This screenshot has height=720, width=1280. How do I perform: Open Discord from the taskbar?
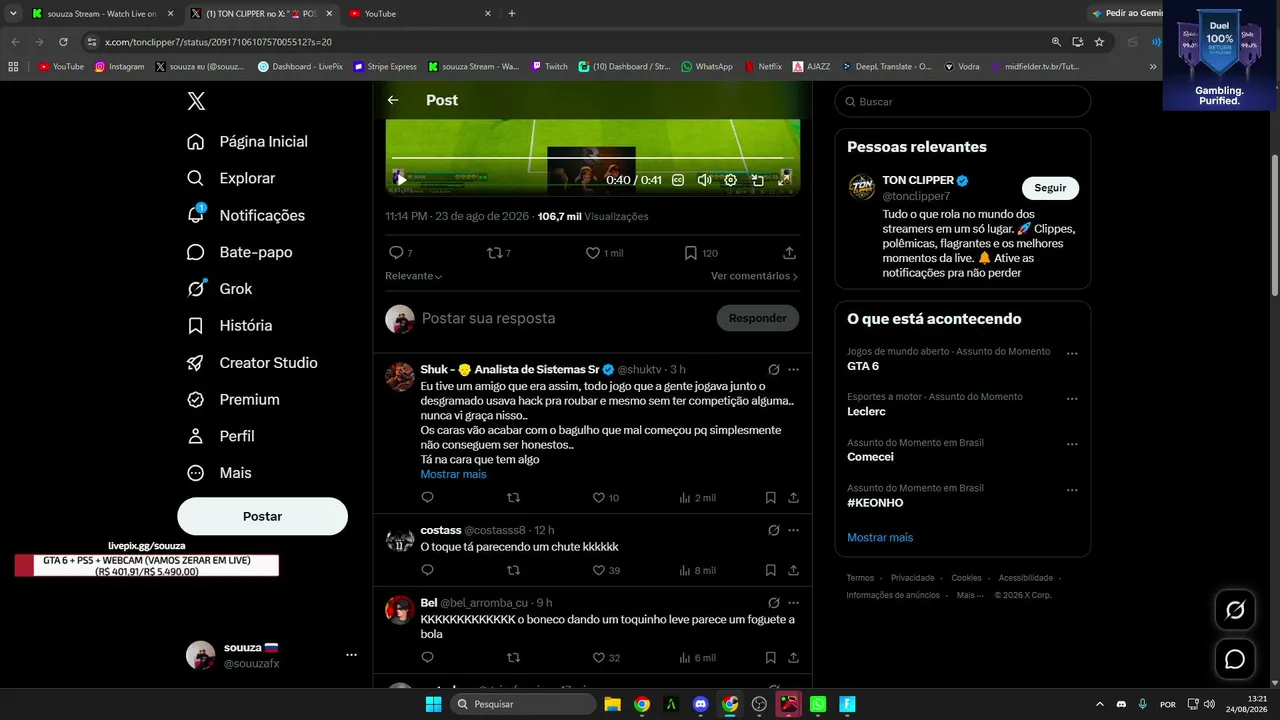700,704
